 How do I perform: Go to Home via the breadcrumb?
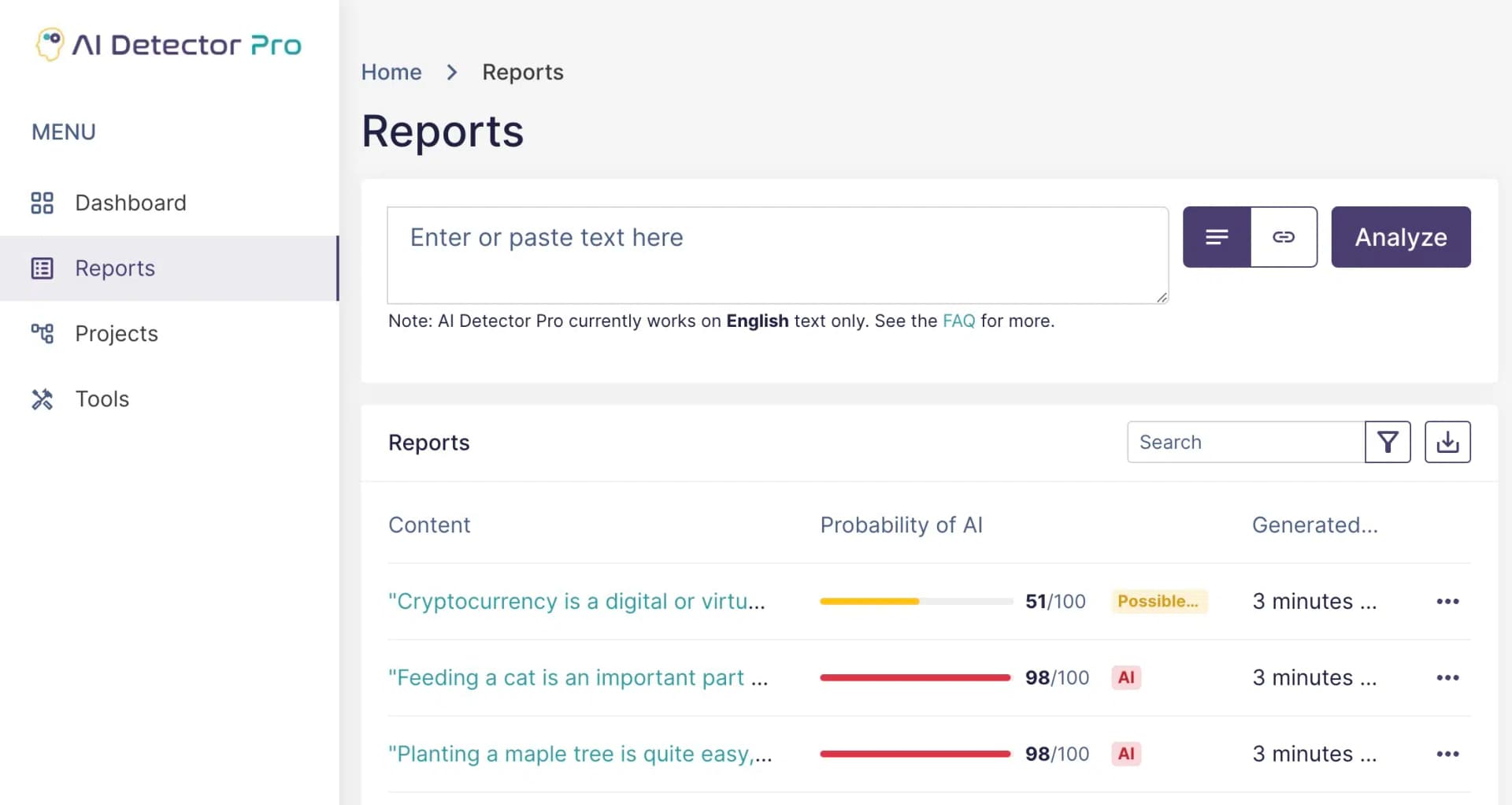(x=391, y=72)
